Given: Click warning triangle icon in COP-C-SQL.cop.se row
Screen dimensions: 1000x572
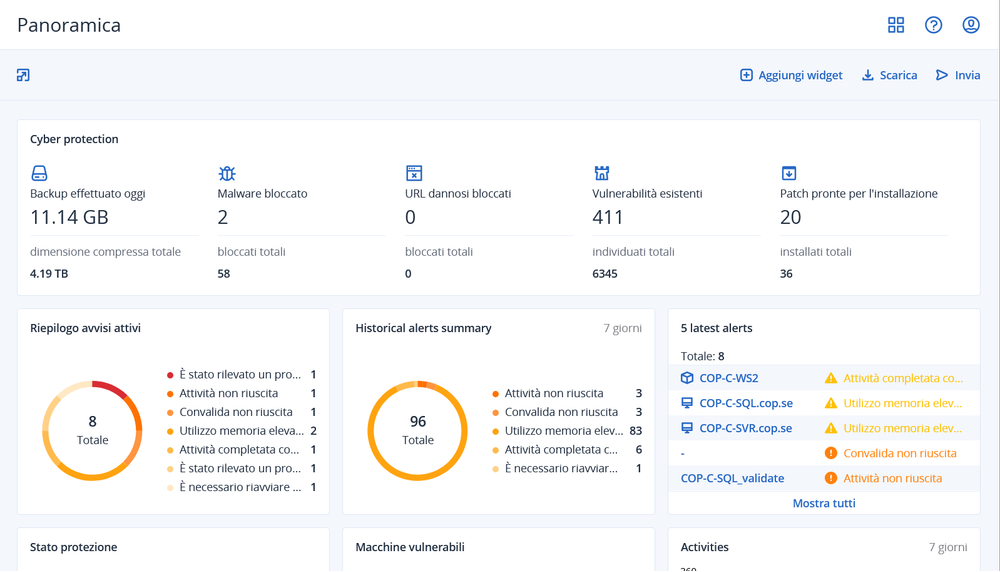Looking at the screenshot, I should [x=830, y=403].
